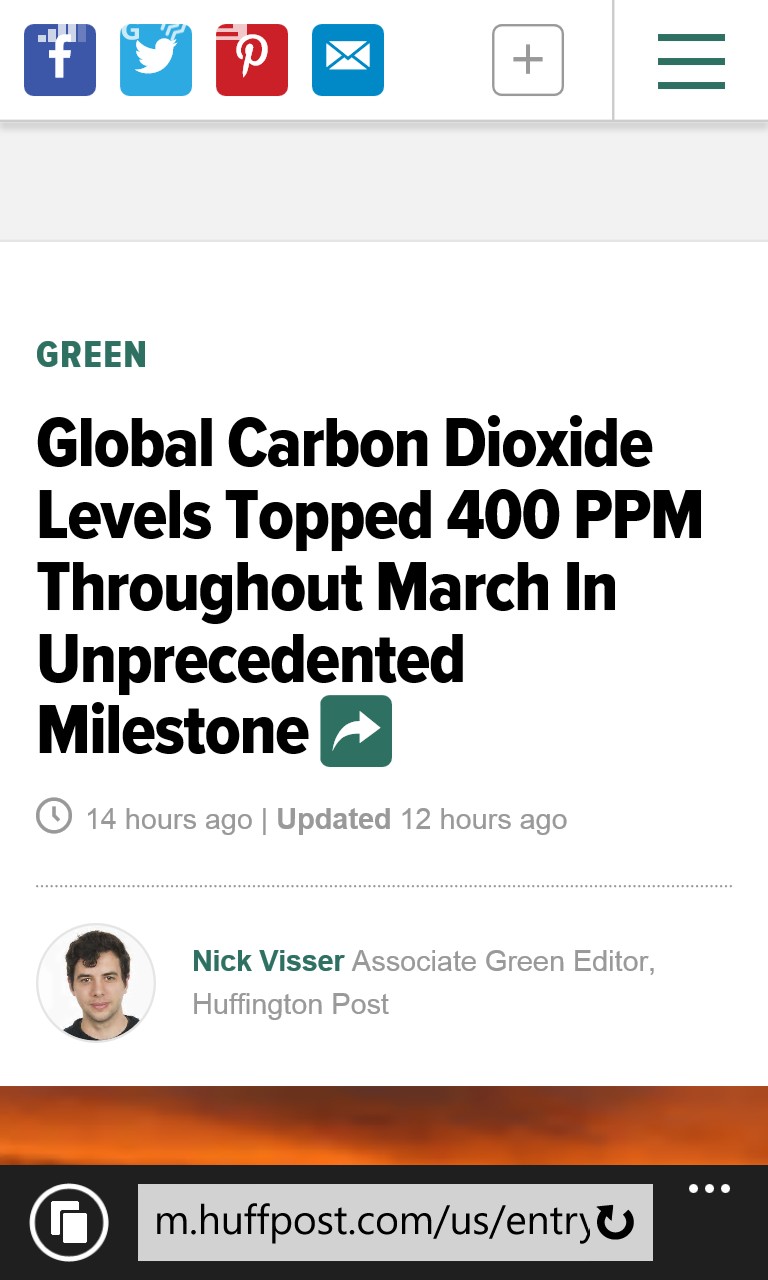This screenshot has width=768, height=1280.
Task: Tap the green share arrow beside headline
Action: click(356, 731)
